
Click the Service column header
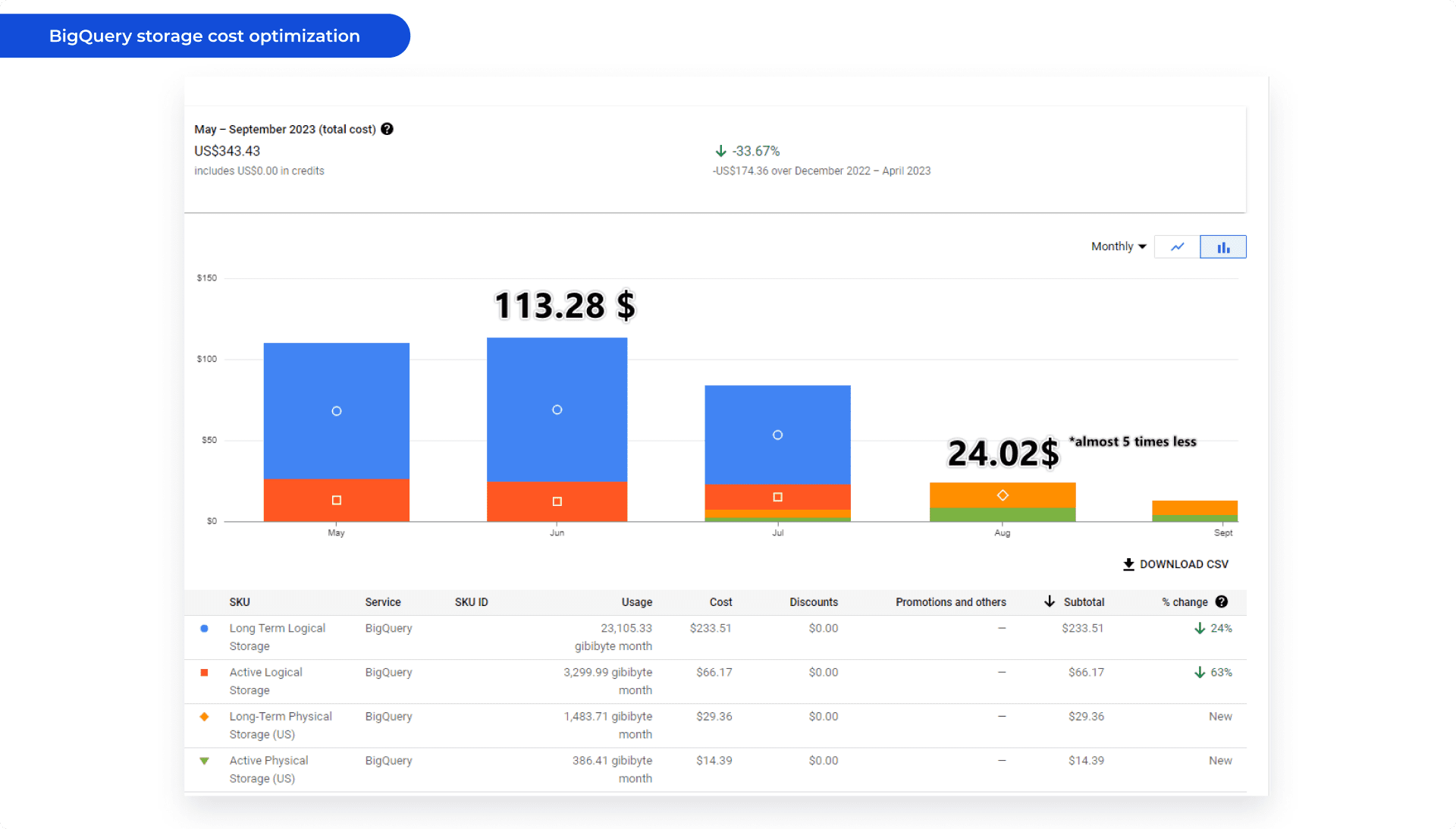click(383, 602)
